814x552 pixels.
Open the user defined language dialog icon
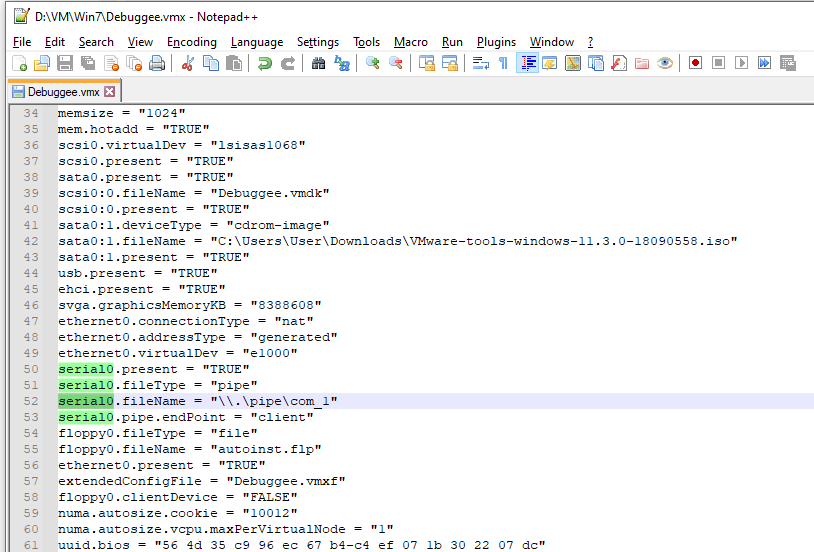(550, 63)
